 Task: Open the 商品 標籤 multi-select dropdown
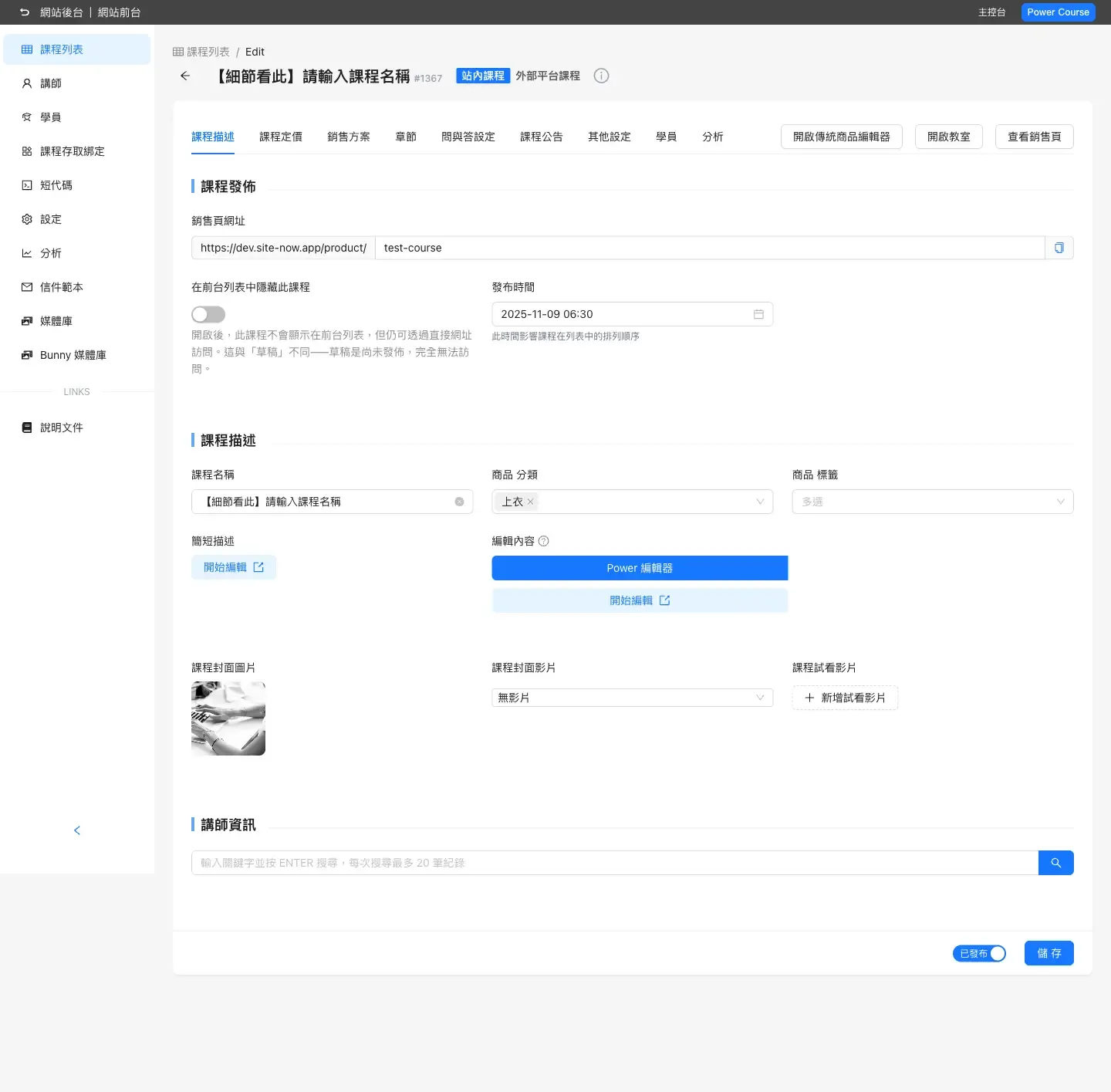pos(933,502)
